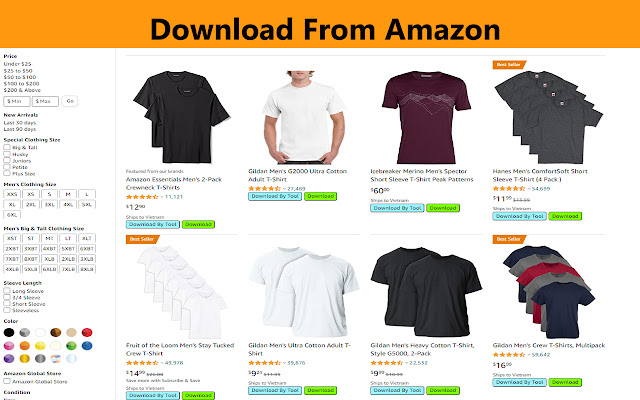The height and width of the screenshot is (400, 640).
Task: Select the green color swatch
Action: [x=71, y=346]
